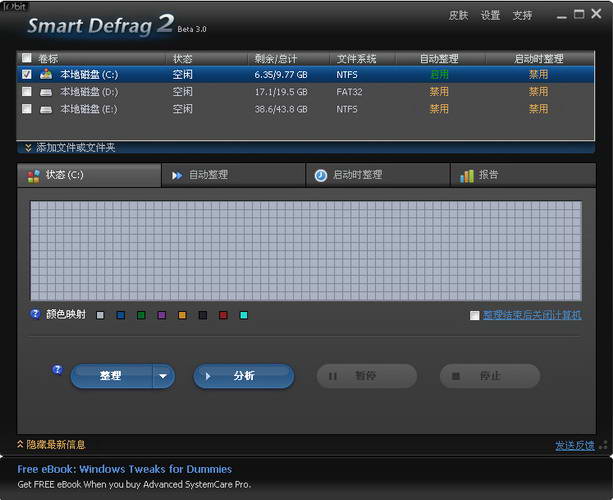The width and height of the screenshot is (613, 500).
Task: Click the dark gray color map swatch
Action: click(203, 315)
